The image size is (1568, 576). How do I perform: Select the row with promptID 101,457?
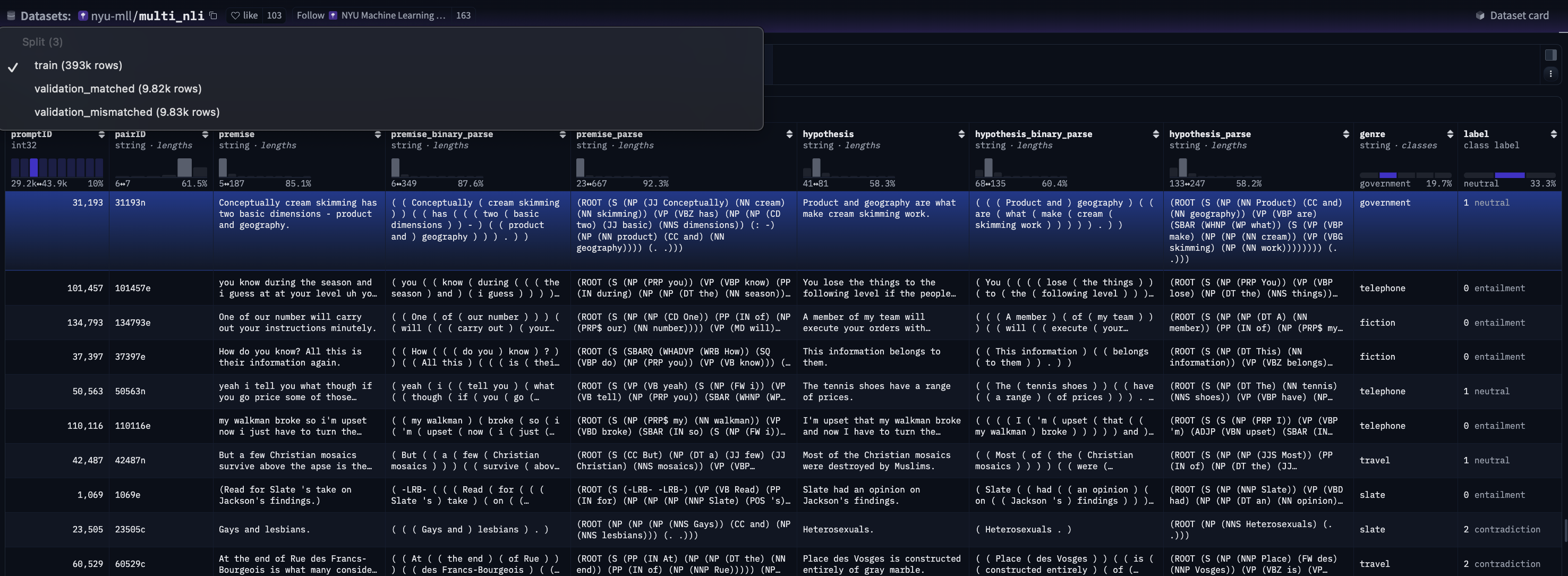84,289
